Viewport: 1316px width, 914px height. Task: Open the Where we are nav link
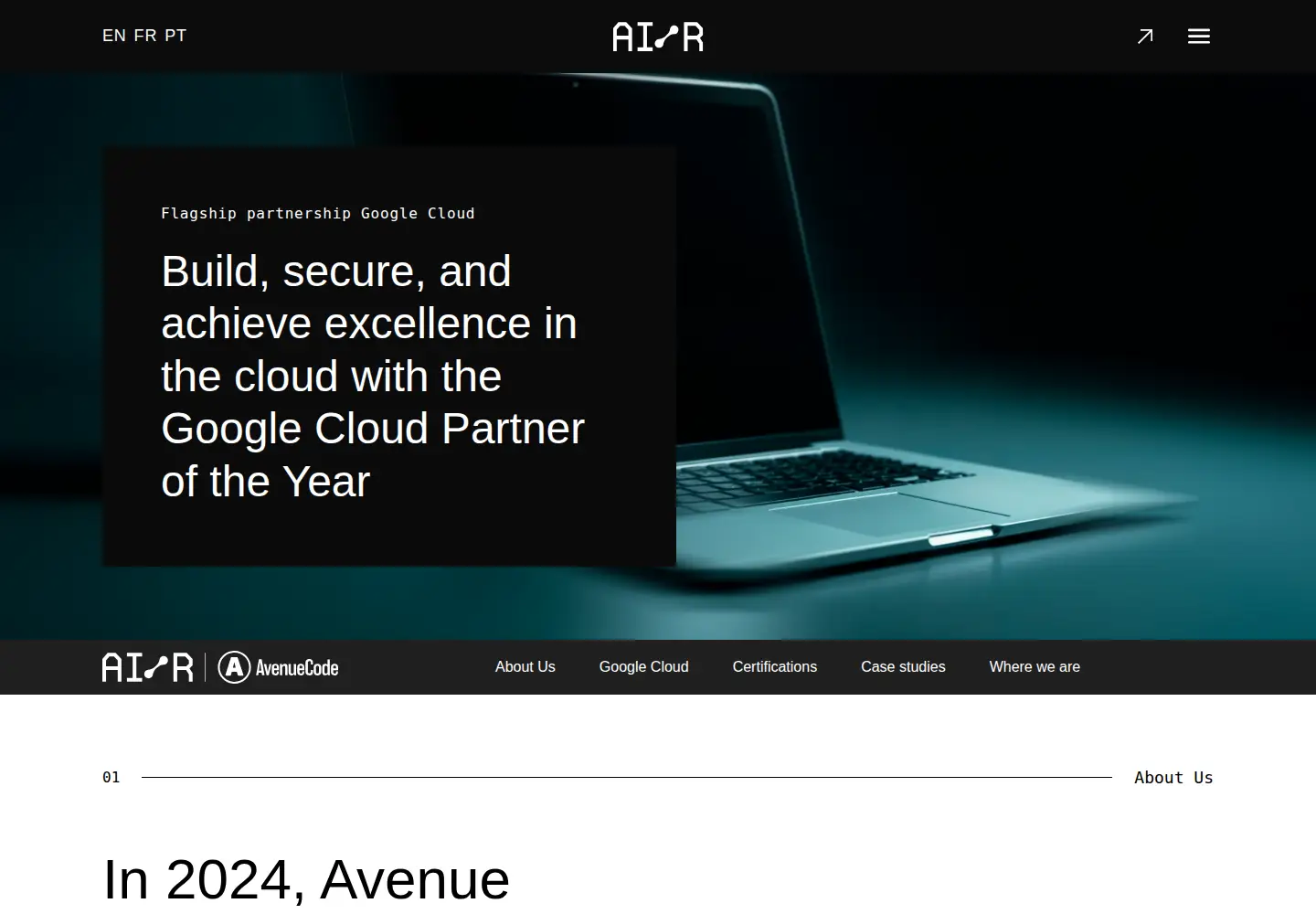(1035, 667)
